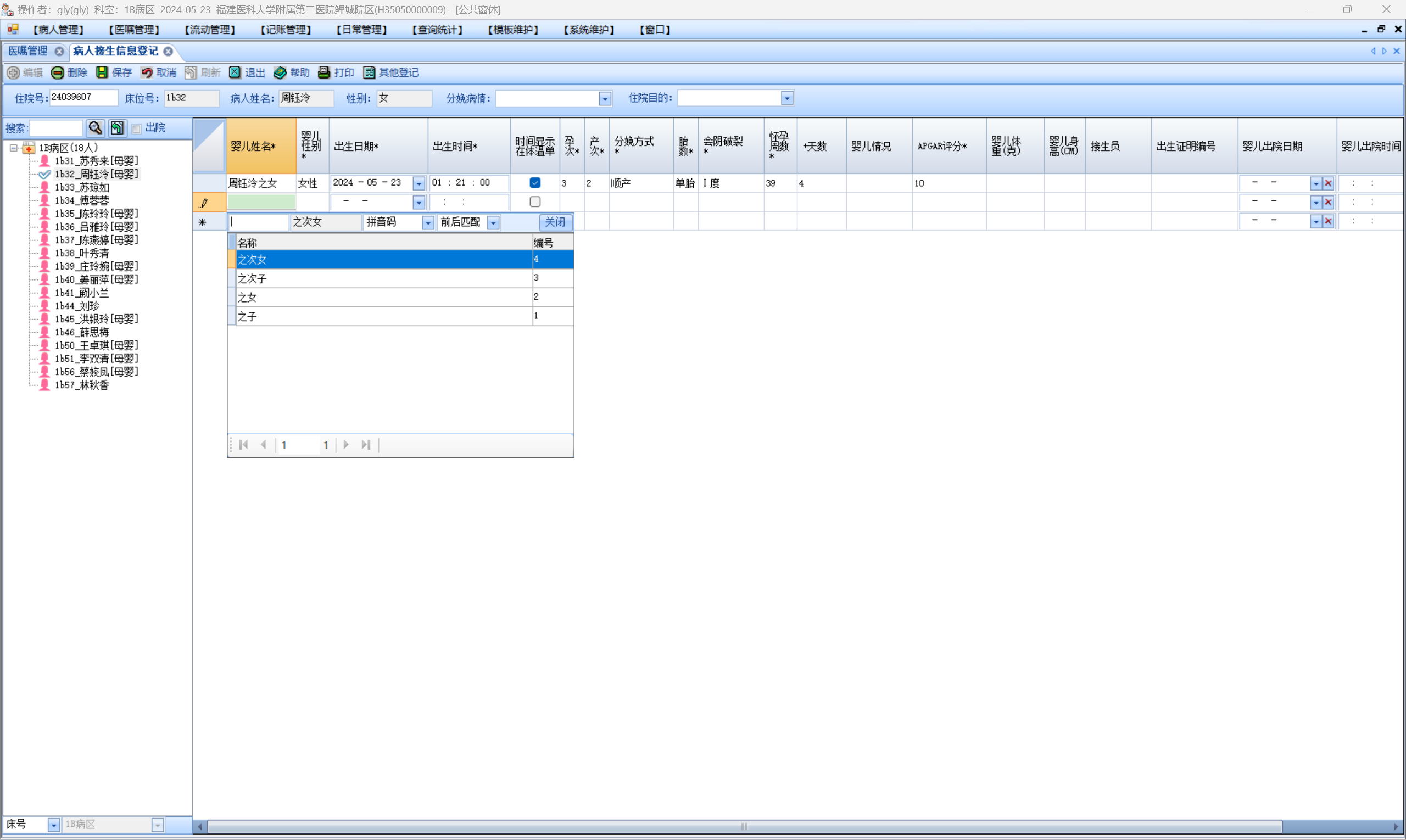
Task: Click the 关闭 button in the popup
Action: pyautogui.click(x=555, y=222)
